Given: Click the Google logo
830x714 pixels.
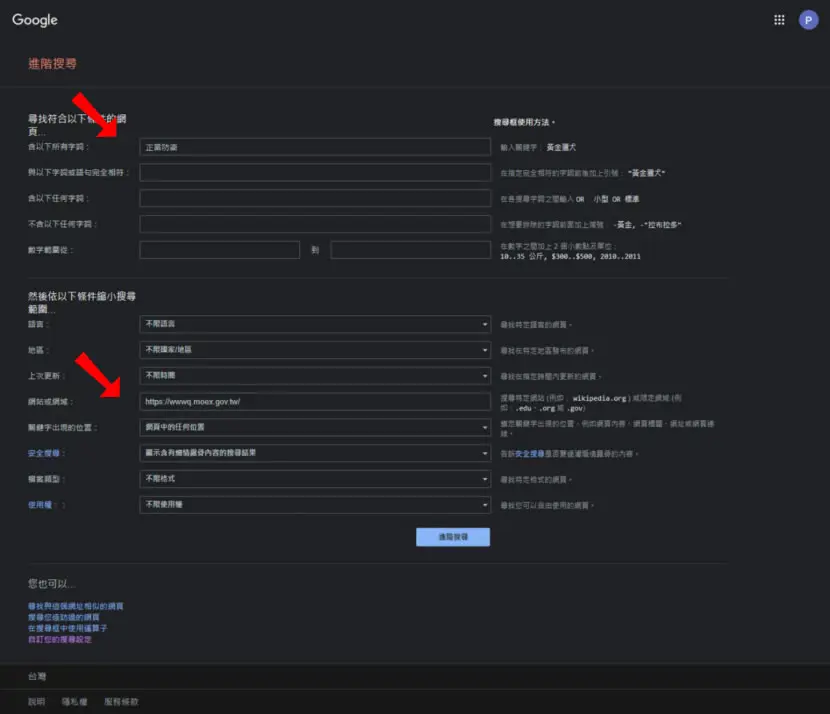Looking at the screenshot, I should click(35, 20).
